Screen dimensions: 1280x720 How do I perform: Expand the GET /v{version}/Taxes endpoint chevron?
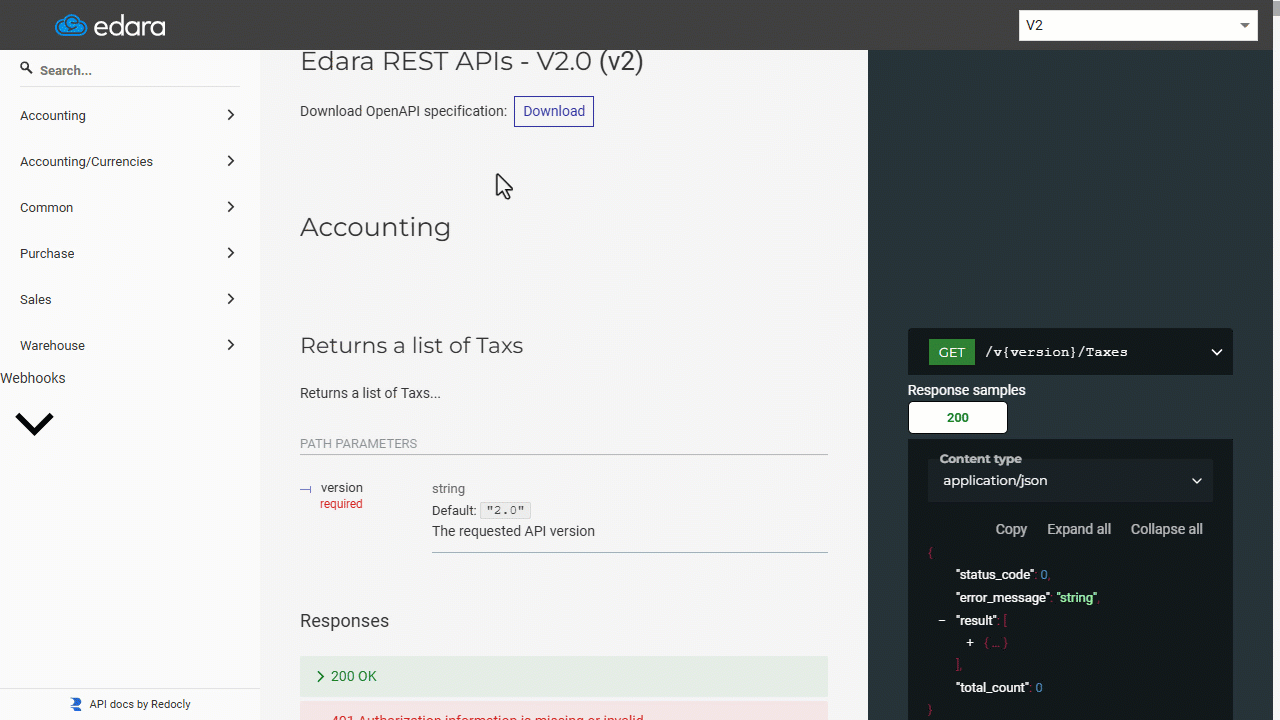[1217, 352]
